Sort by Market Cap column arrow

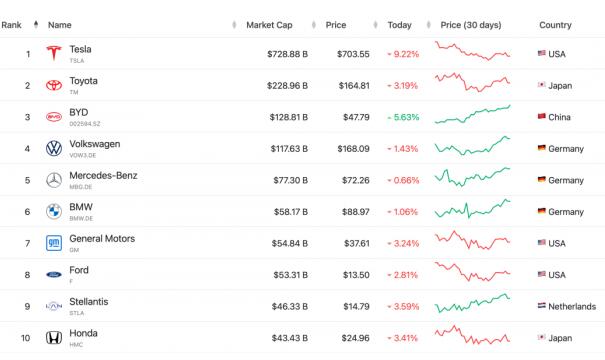(x=234, y=25)
